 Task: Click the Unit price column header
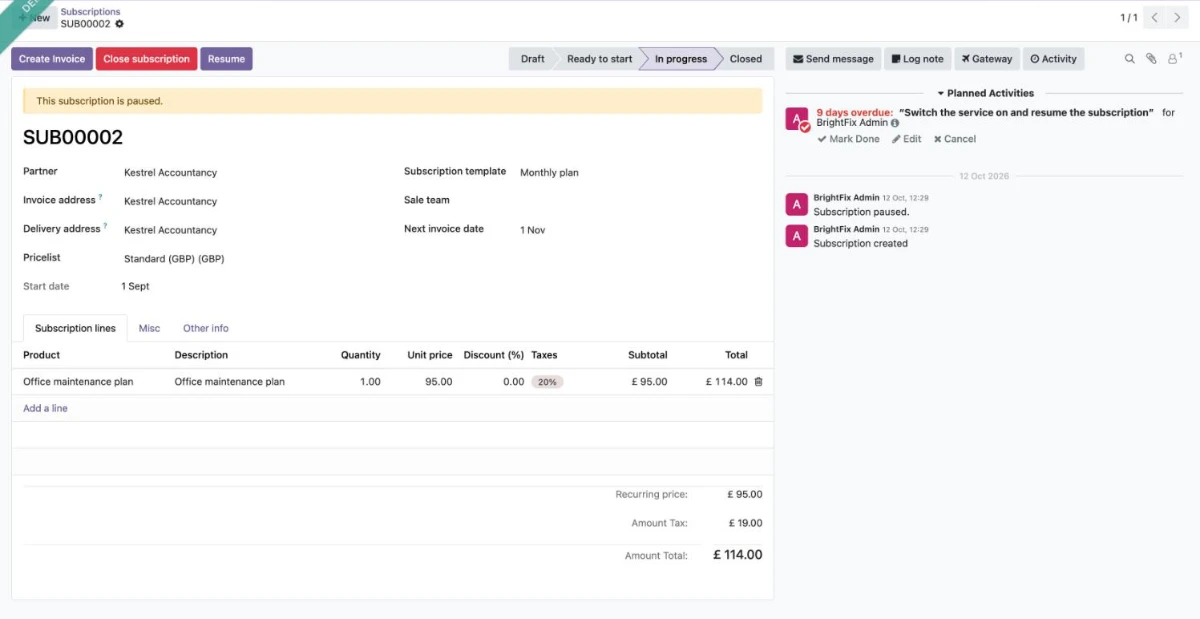(430, 355)
